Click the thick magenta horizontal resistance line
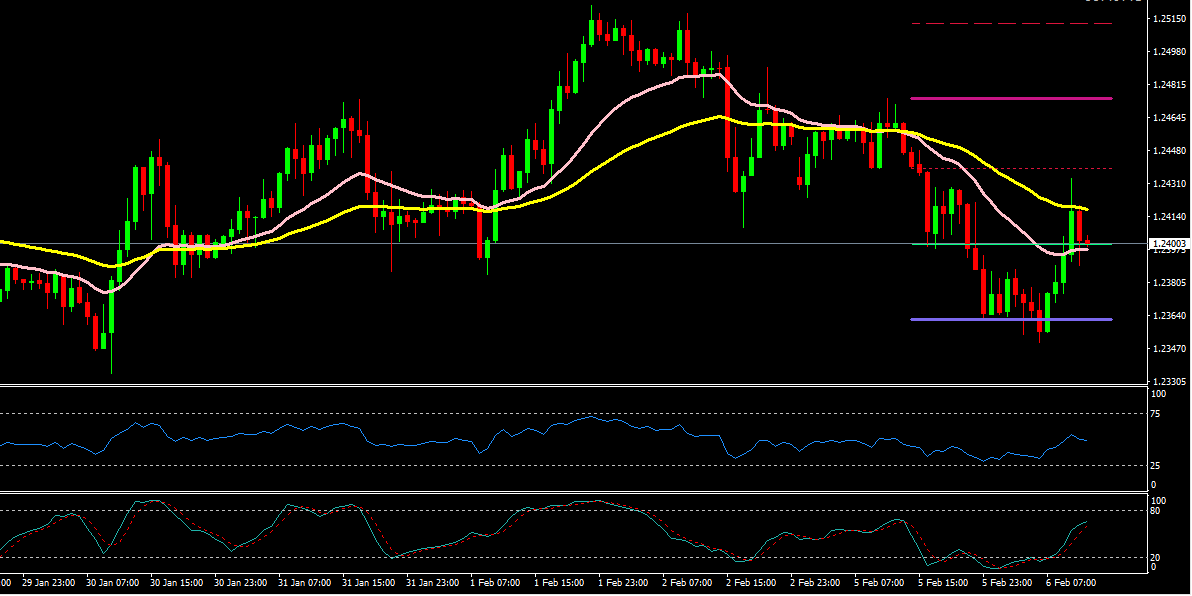This screenshot has height=596, width=1192. pyautogui.click(x=1010, y=98)
